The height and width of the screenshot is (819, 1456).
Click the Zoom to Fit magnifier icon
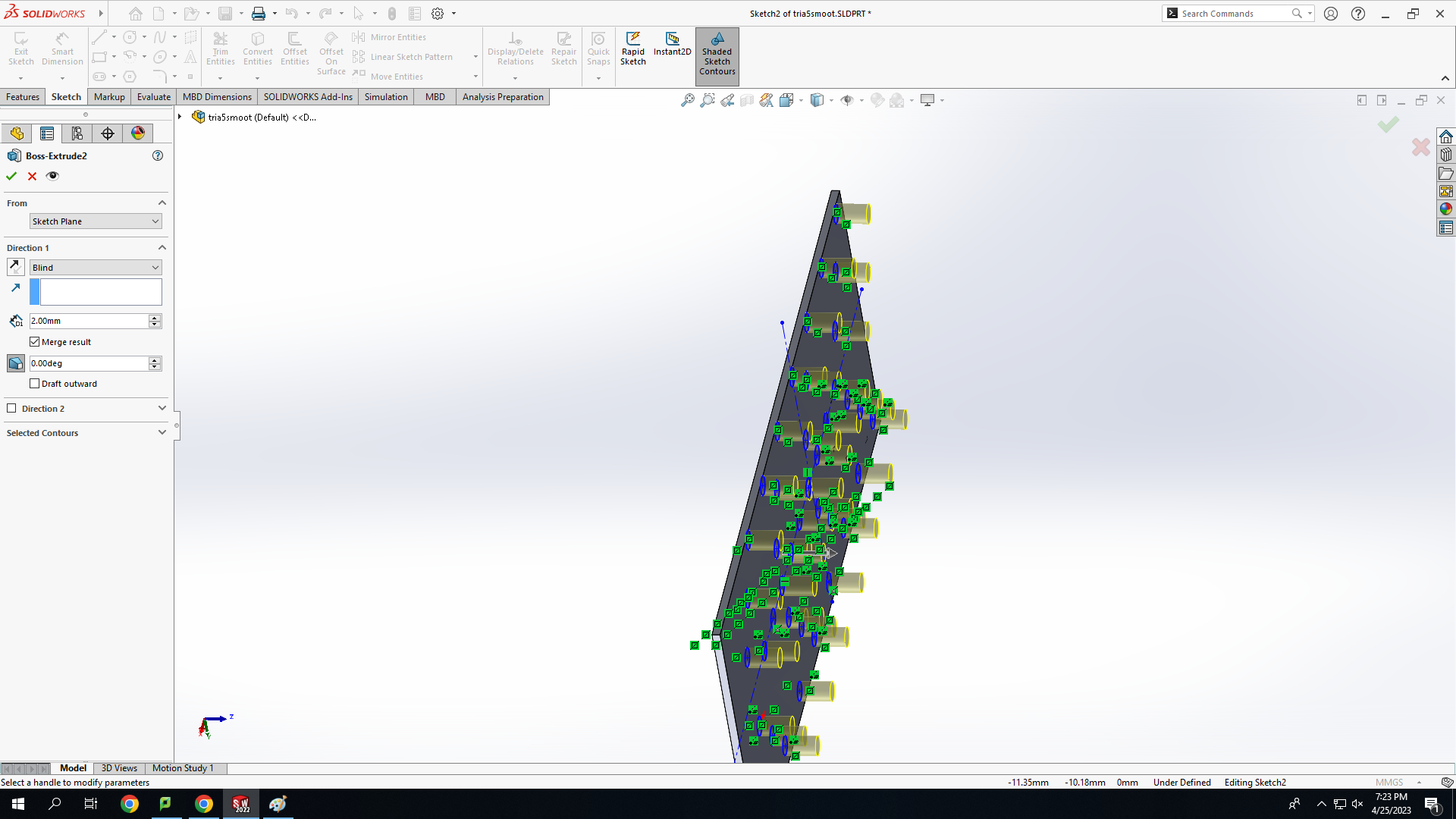687,100
